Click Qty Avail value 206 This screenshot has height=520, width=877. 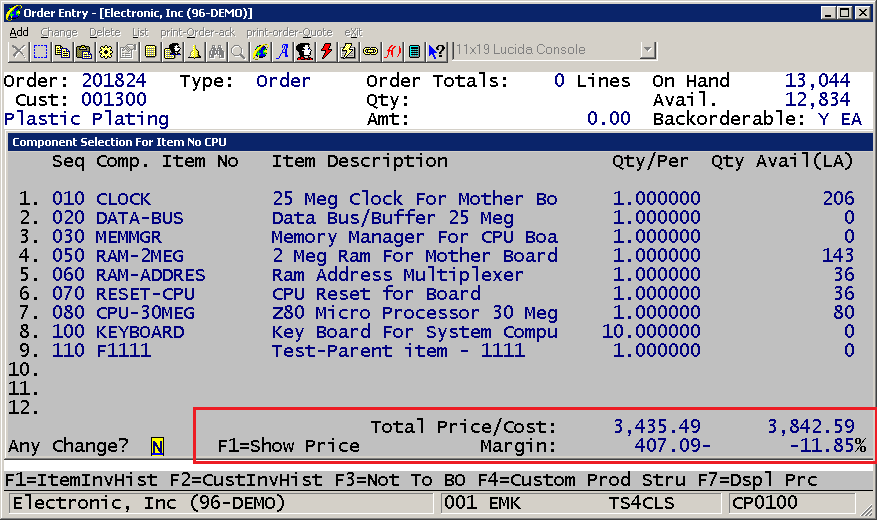coord(838,198)
